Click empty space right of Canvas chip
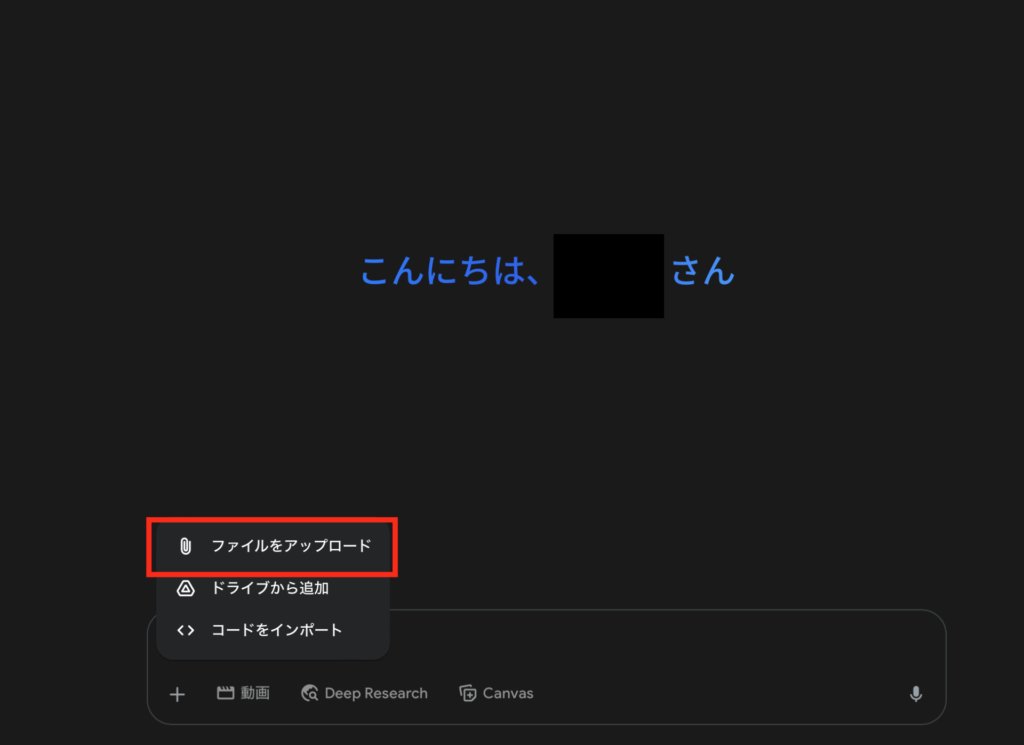 pos(718,693)
